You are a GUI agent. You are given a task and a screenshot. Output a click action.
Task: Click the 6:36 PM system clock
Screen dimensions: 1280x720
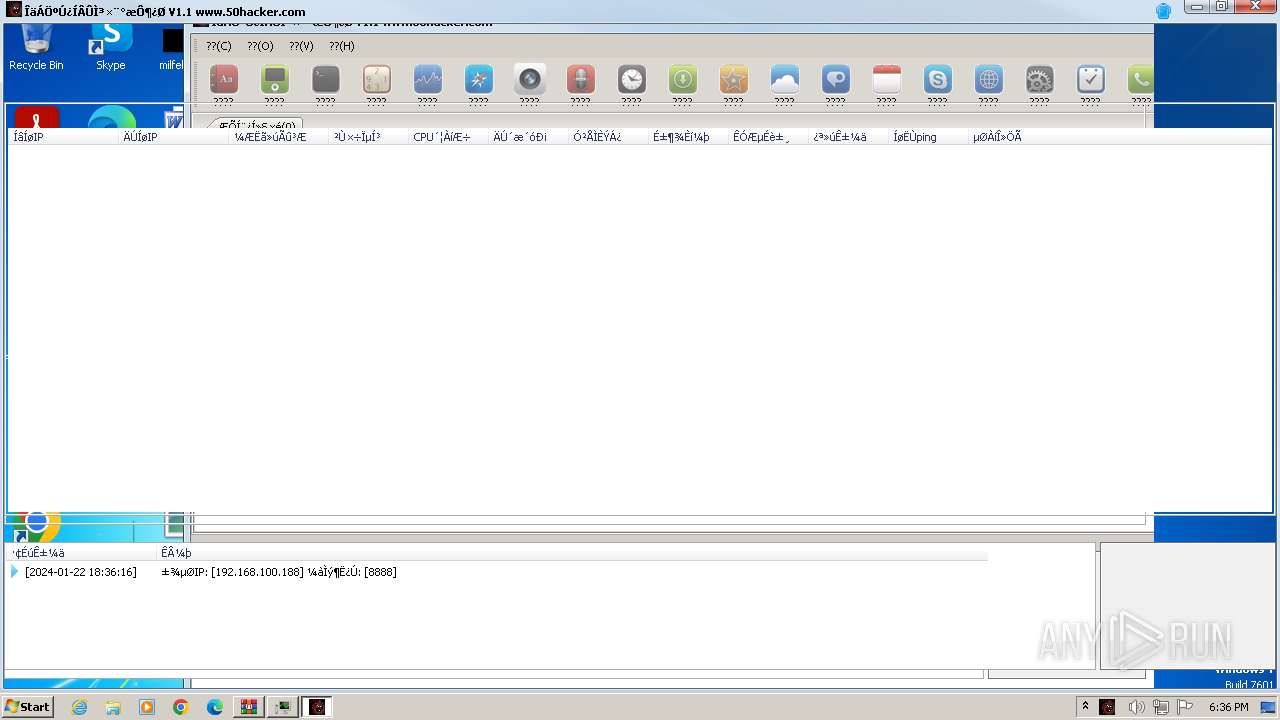point(1228,707)
